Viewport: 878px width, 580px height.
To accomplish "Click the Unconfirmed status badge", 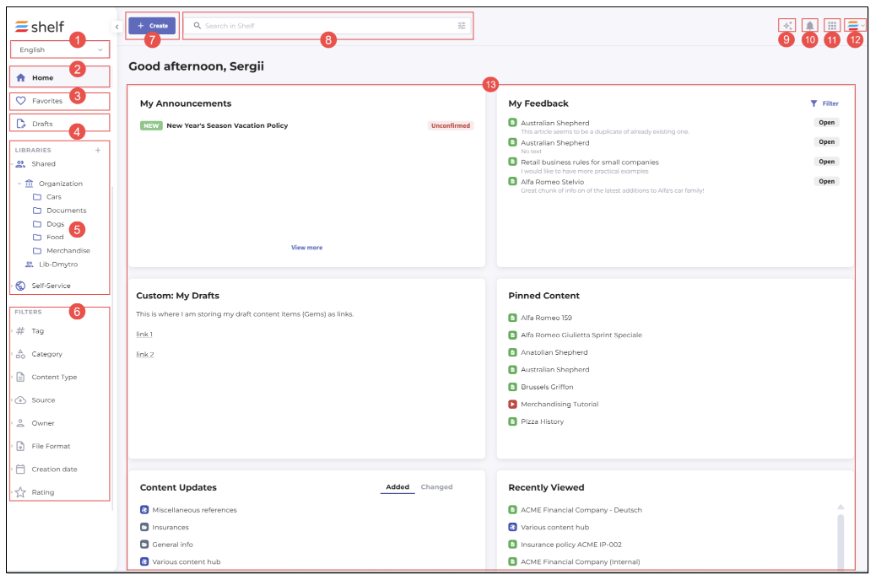I will pyautogui.click(x=451, y=125).
